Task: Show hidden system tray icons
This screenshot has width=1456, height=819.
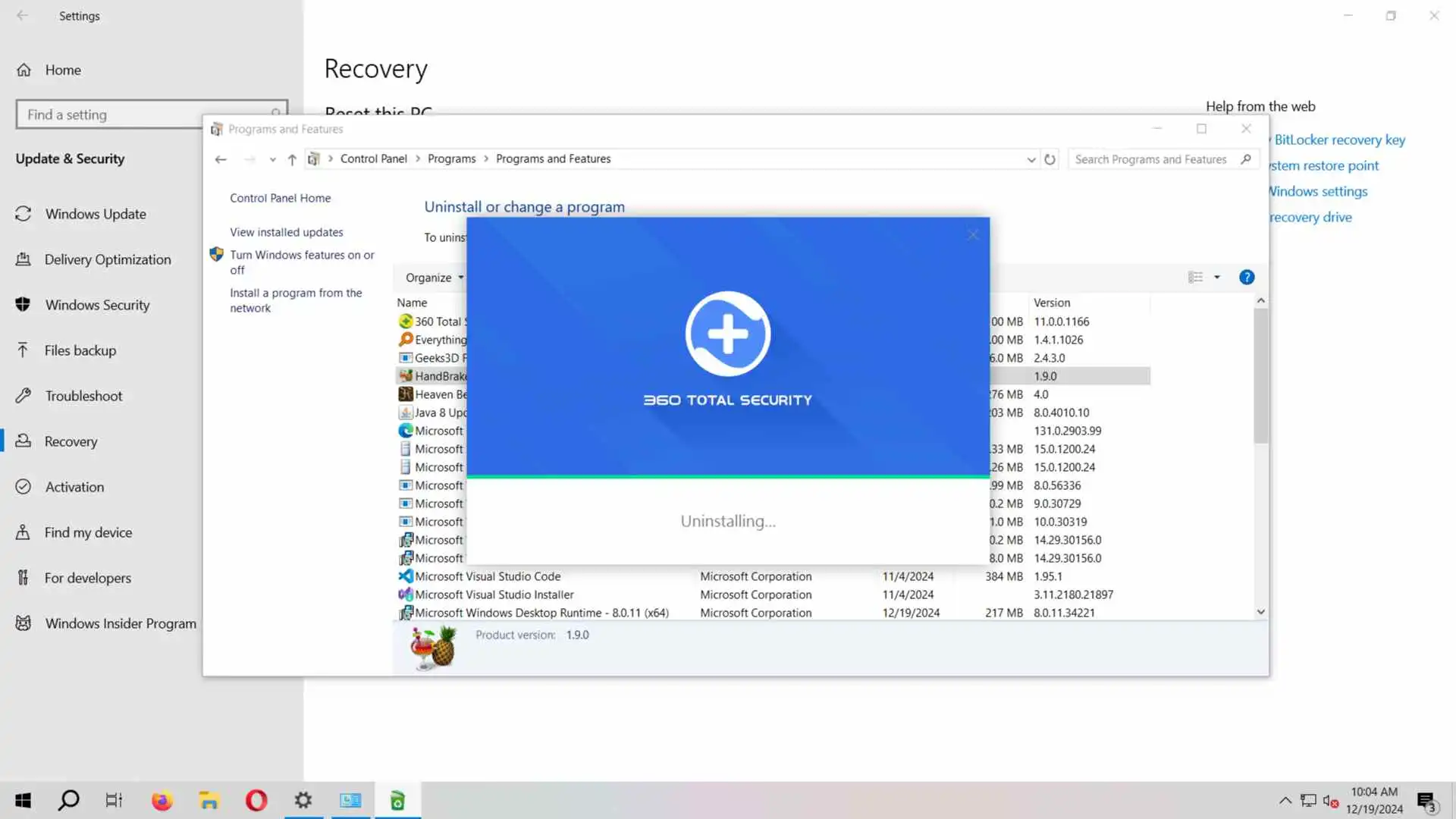Action: click(1285, 800)
